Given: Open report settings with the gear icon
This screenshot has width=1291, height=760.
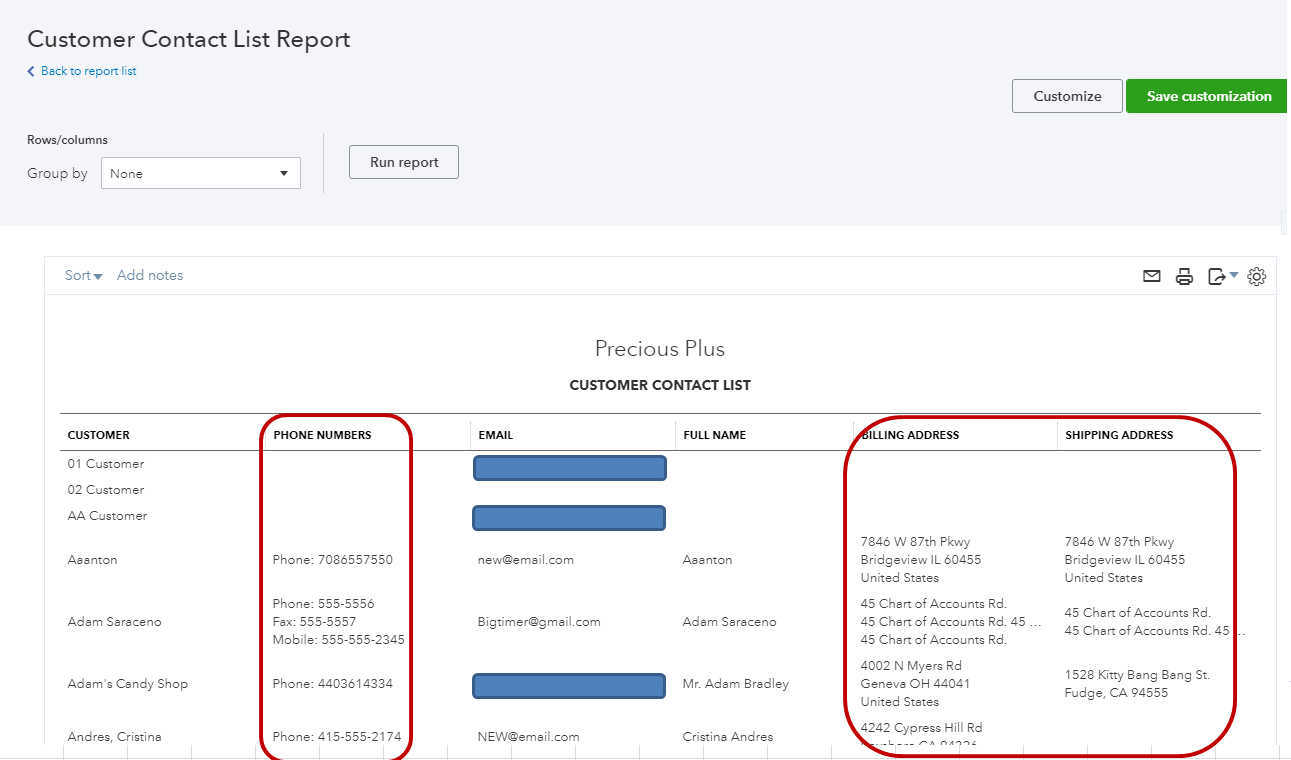Looking at the screenshot, I should click(x=1256, y=276).
